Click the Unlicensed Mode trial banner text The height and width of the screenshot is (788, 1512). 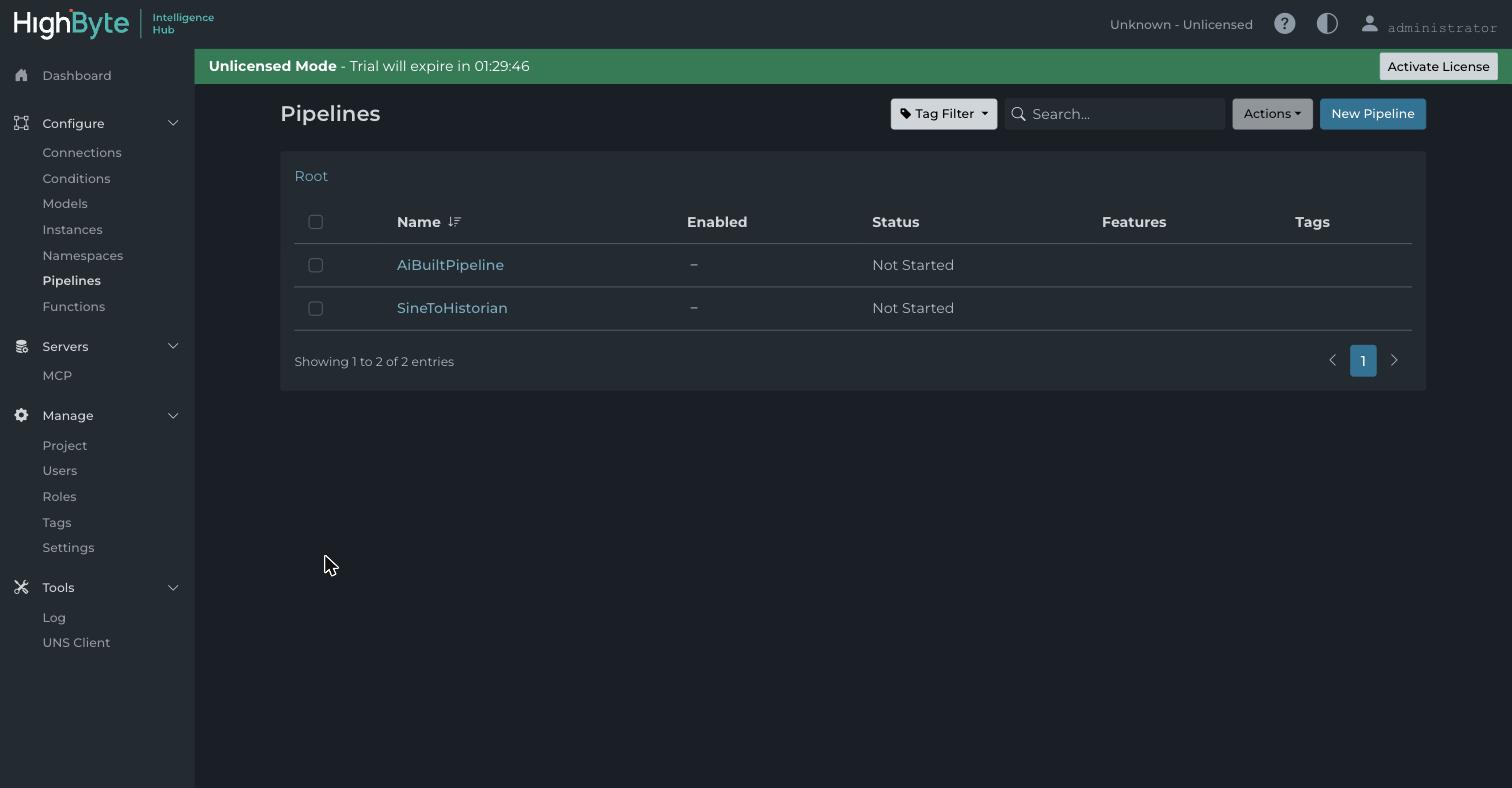(369, 66)
